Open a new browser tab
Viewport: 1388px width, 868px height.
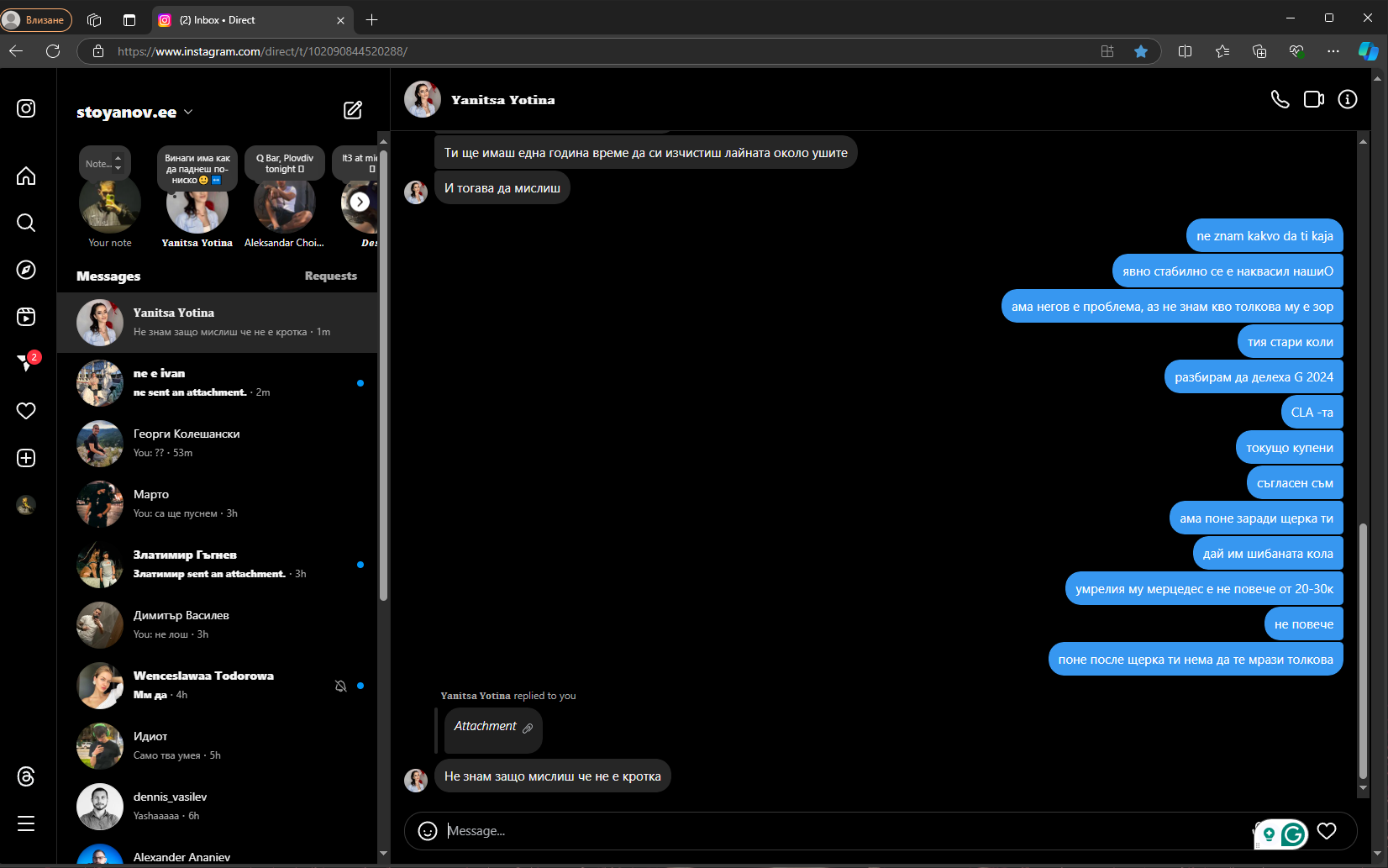coord(372,20)
